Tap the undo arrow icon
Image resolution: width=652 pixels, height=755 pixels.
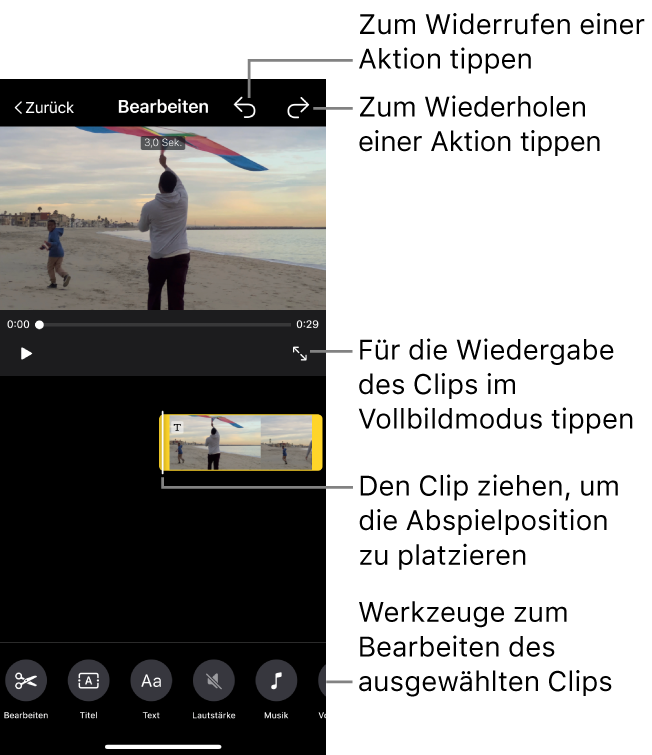click(245, 107)
